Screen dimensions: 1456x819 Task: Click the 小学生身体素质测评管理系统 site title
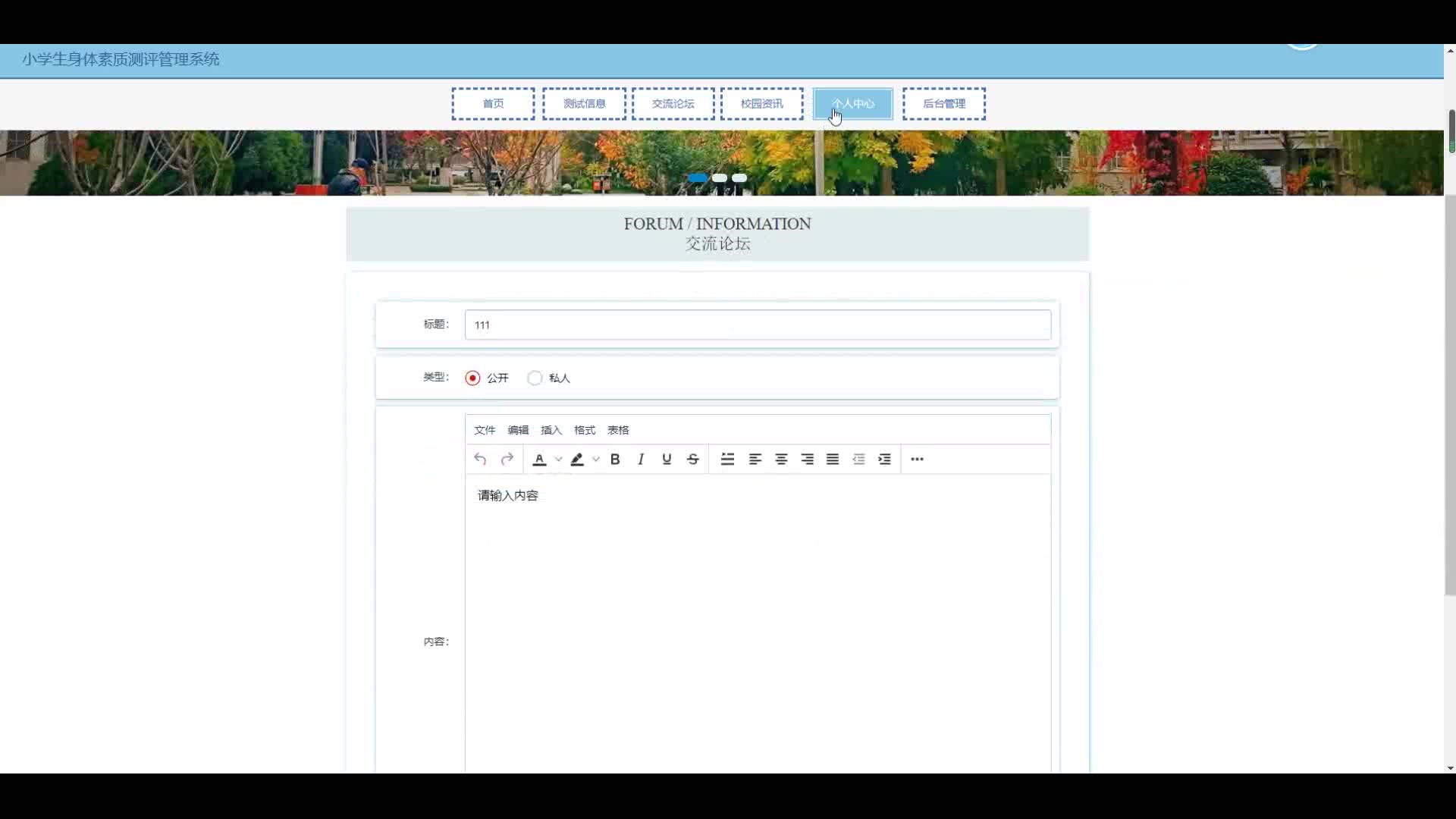121,59
